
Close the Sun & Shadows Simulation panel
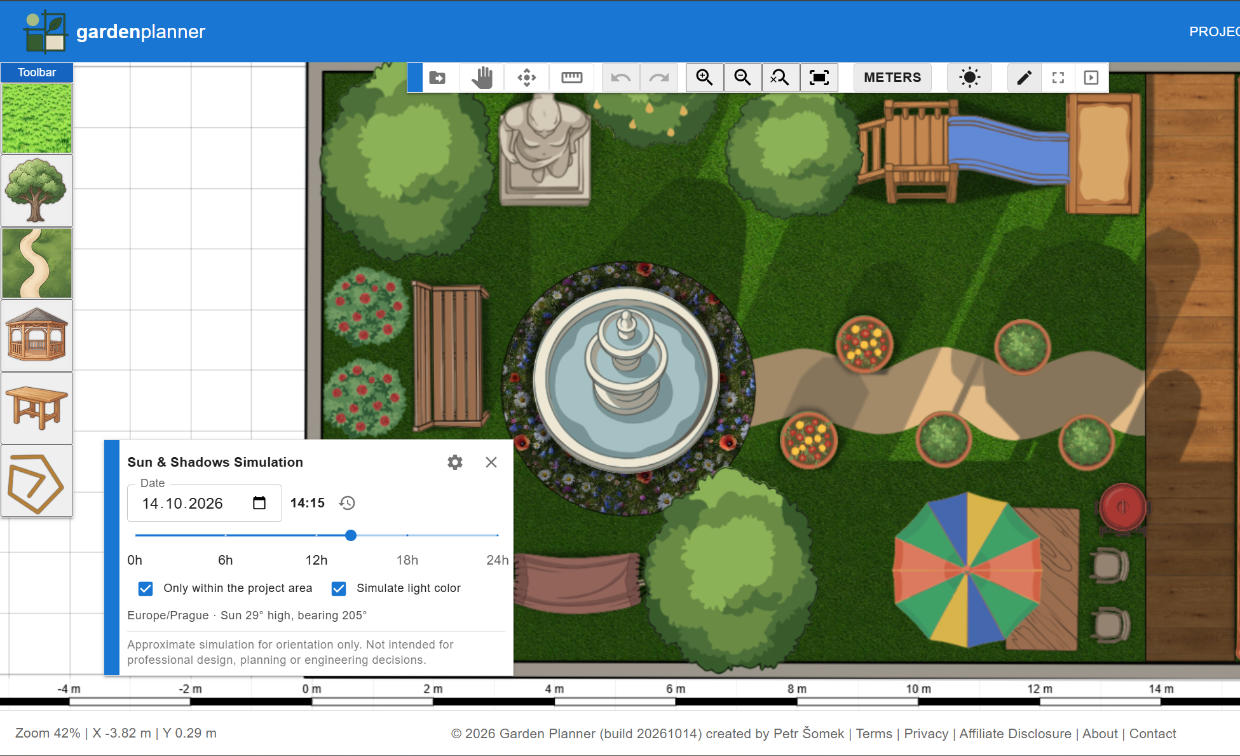[x=491, y=462]
